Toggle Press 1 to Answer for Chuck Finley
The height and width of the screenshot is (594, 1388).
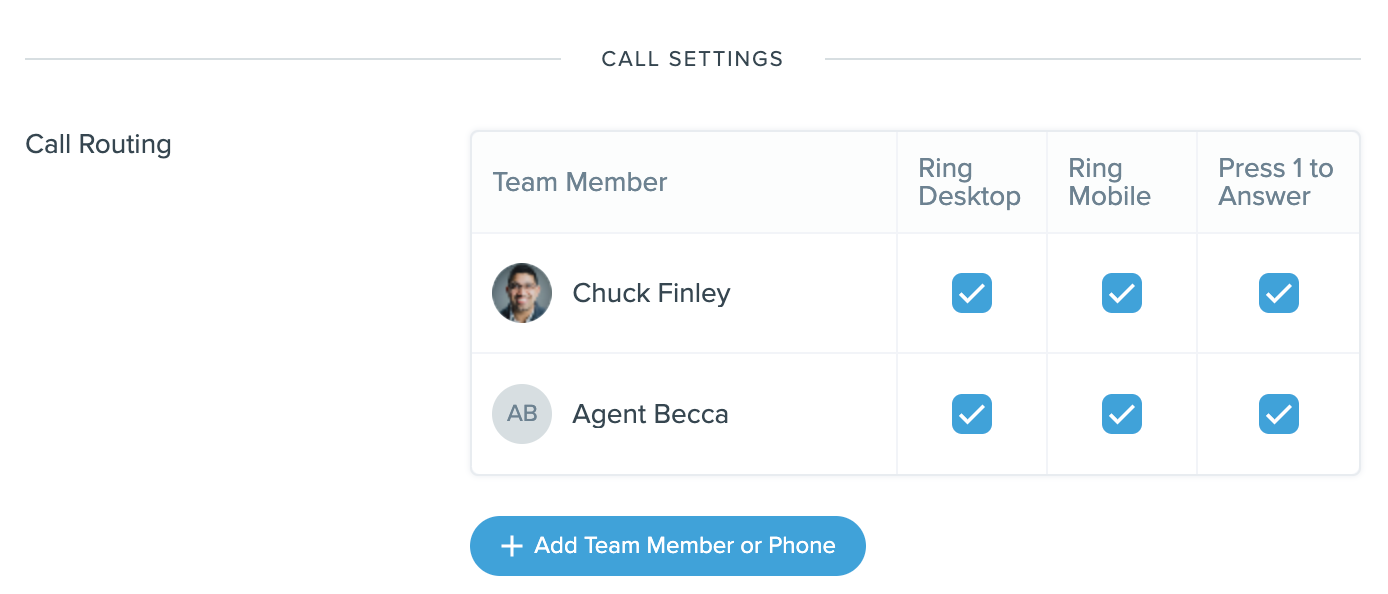point(1278,293)
